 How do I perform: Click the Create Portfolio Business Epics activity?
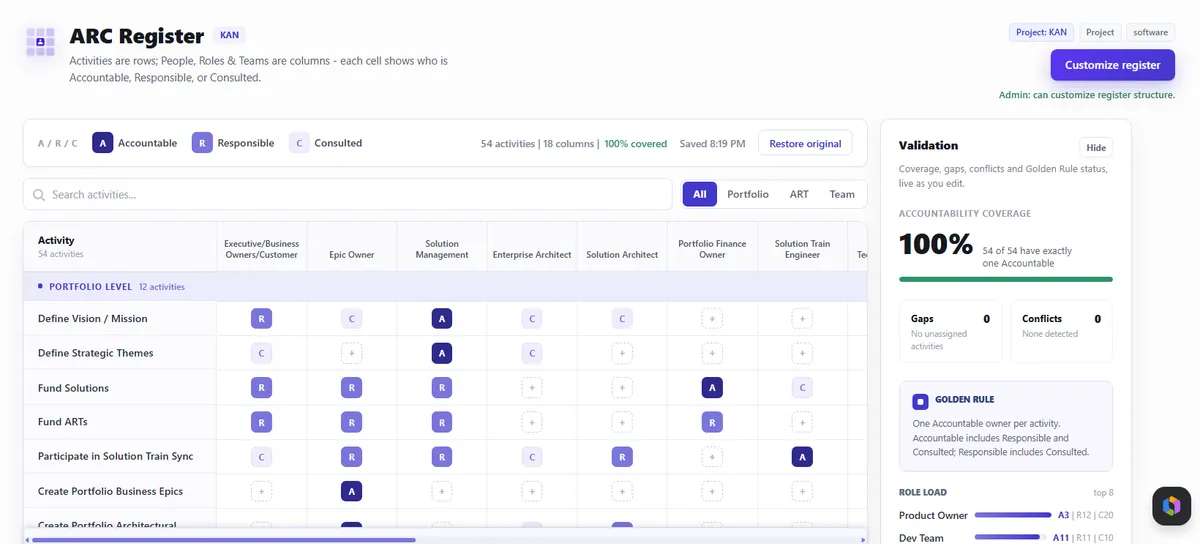tap(110, 491)
